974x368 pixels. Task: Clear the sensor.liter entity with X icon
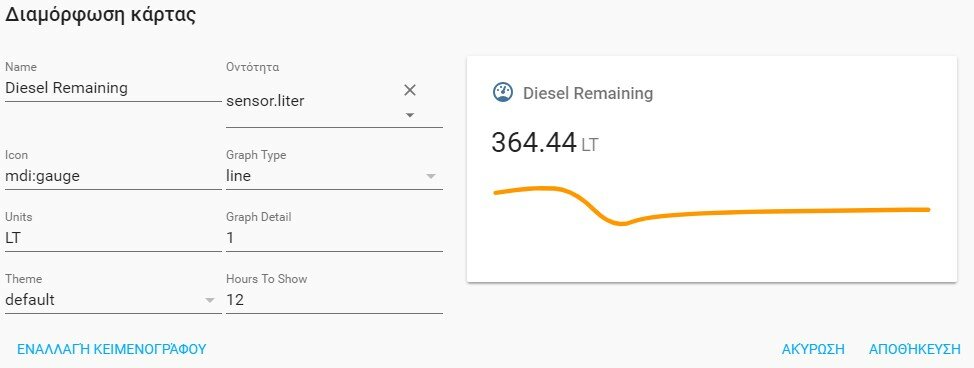[409, 90]
